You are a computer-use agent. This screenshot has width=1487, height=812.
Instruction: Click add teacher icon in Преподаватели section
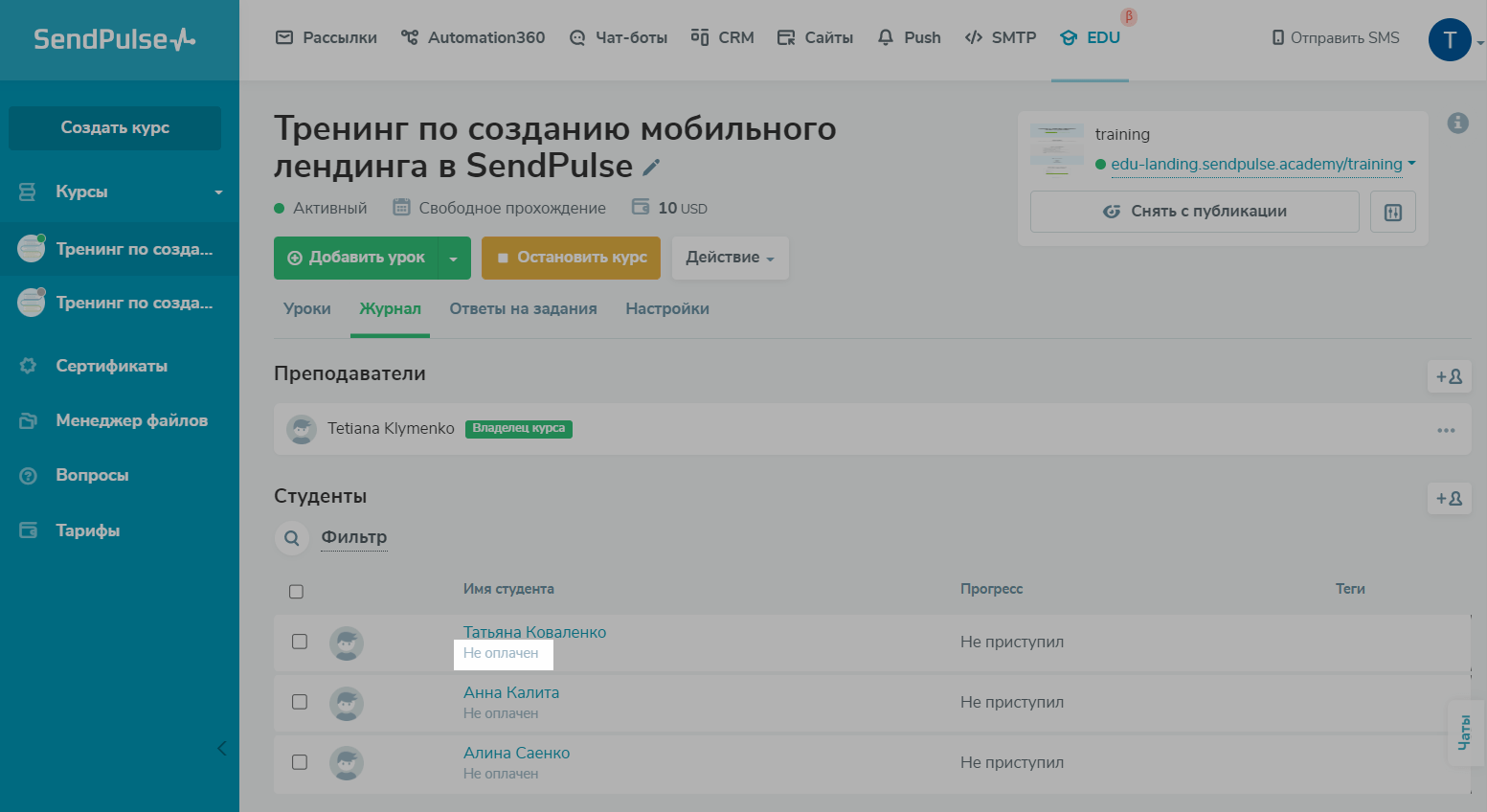coord(1449,376)
